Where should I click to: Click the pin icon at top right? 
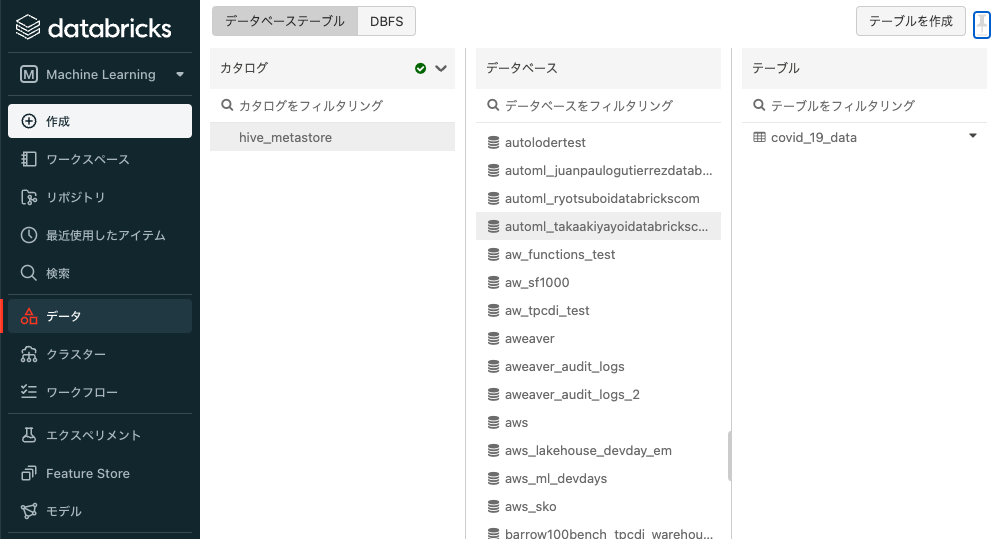(981, 25)
